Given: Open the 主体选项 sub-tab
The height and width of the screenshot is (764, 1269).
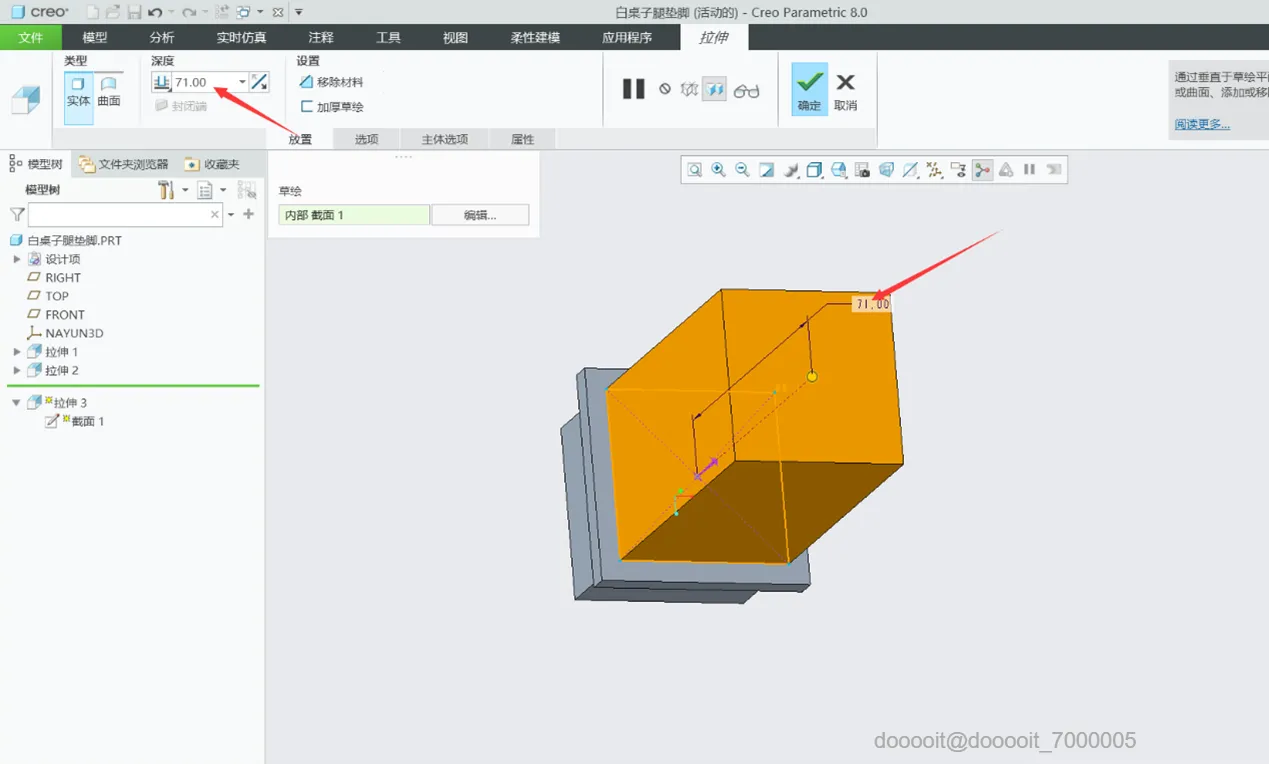Looking at the screenshot, I should (445, 139).
